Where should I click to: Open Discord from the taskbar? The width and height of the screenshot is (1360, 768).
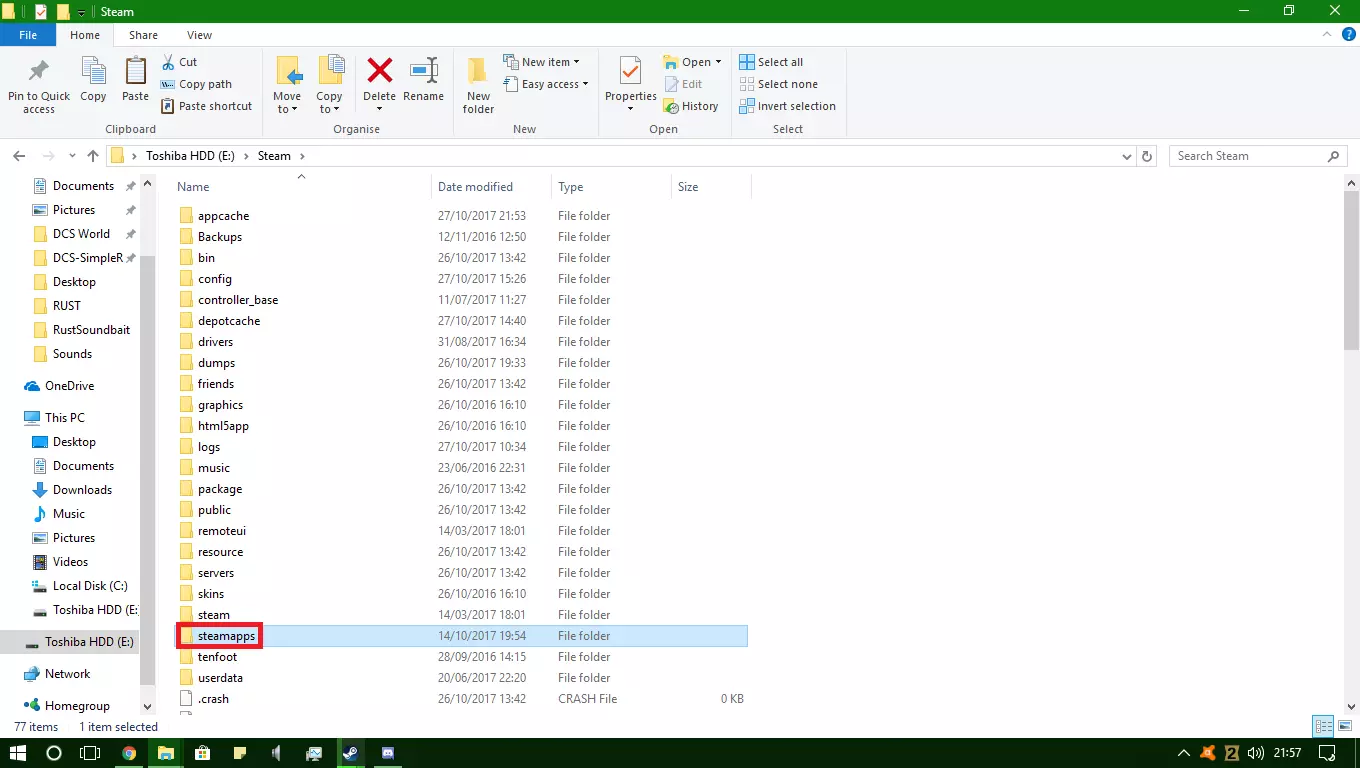pyautogui.click(x=388, y=753)
